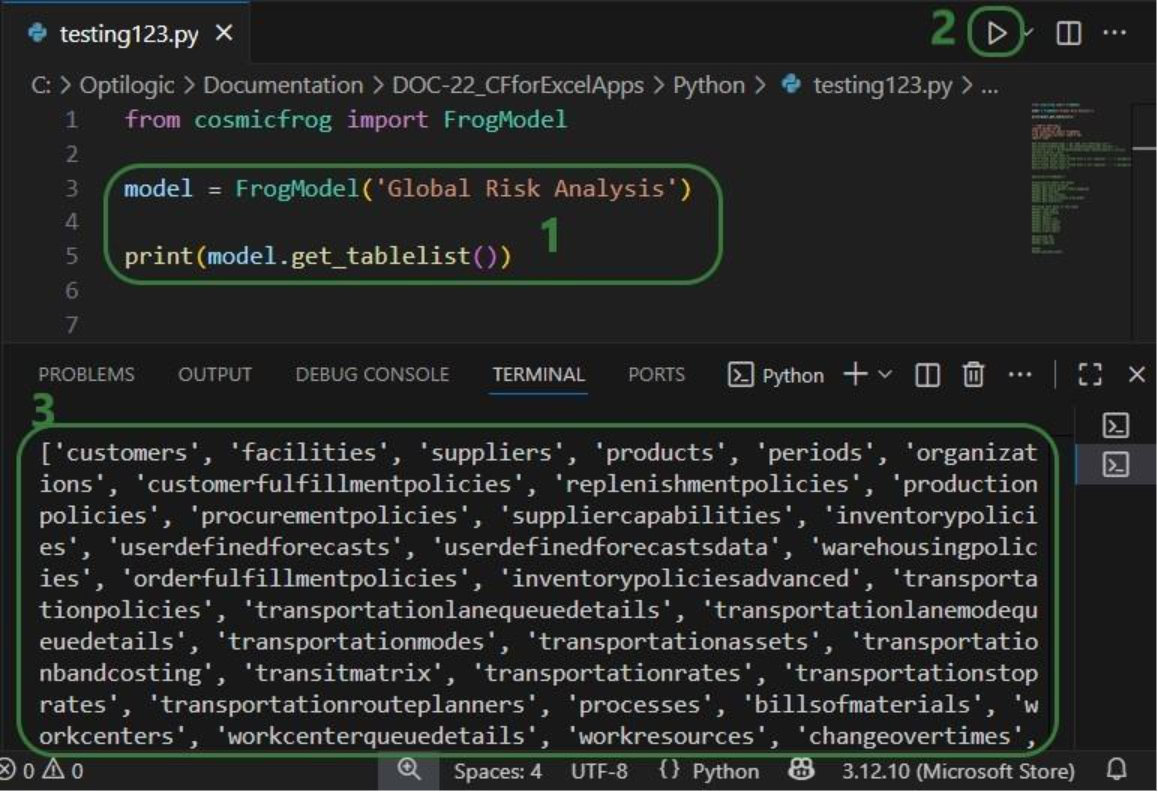This screenshot has height=792, width=1158.
Task: Select the TERMINAL panel tab
Action: [538, 375]
